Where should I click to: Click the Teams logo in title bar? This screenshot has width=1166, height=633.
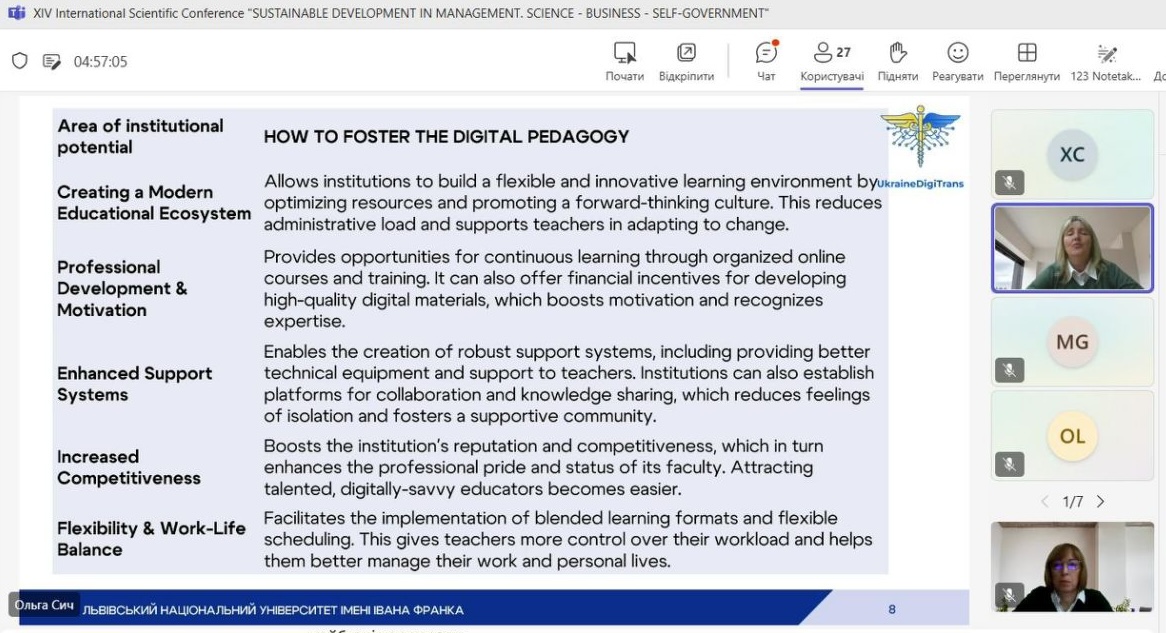click(16, 13)
